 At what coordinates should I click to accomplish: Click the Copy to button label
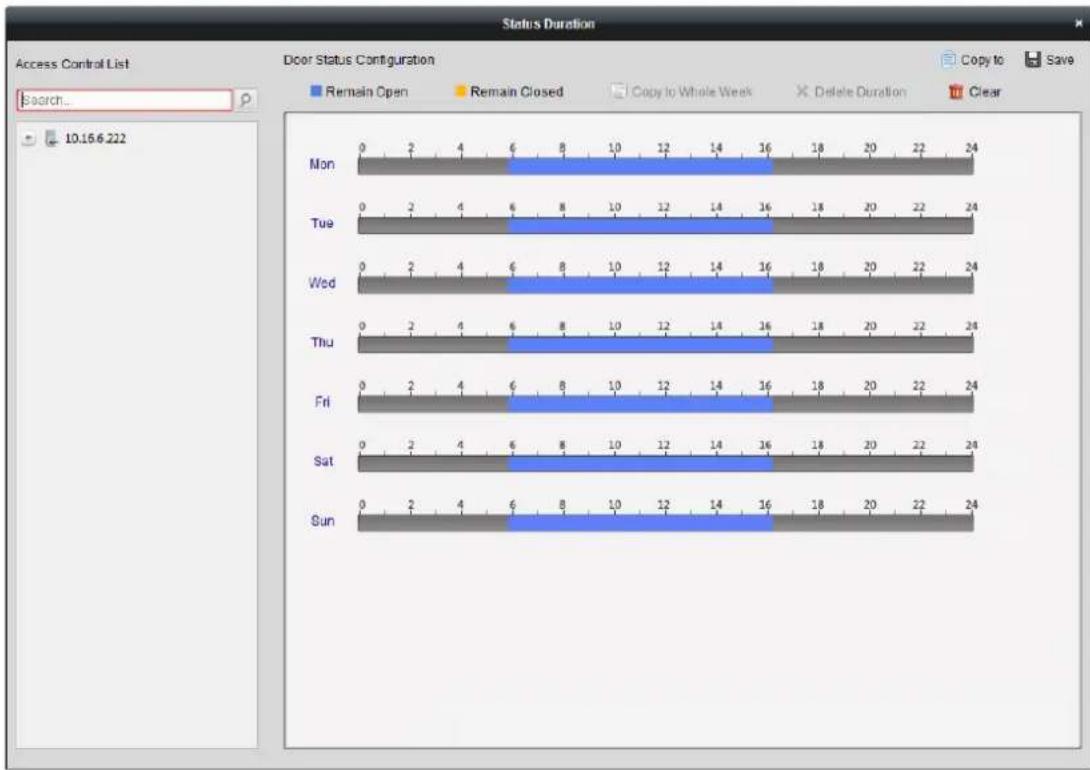(982, 60)
